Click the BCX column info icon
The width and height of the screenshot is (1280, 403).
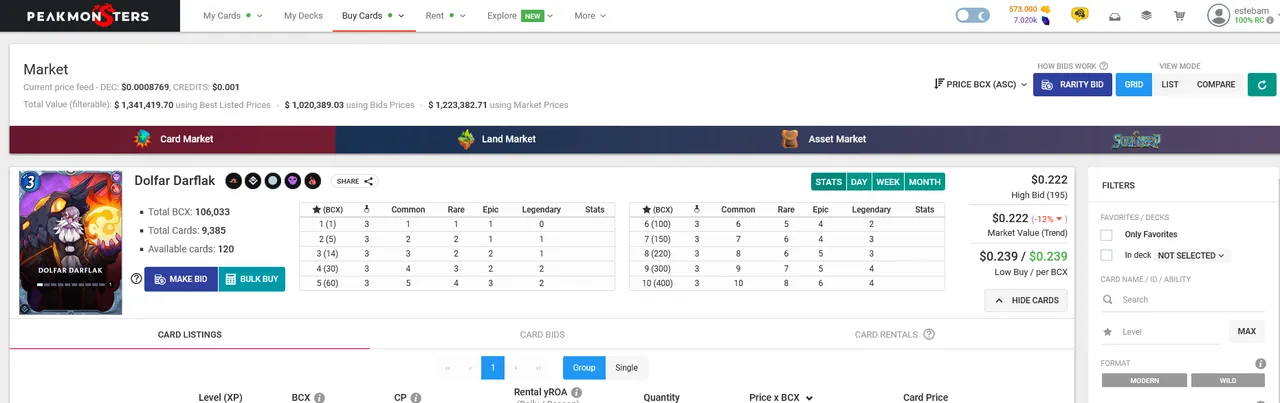[320, 398]
